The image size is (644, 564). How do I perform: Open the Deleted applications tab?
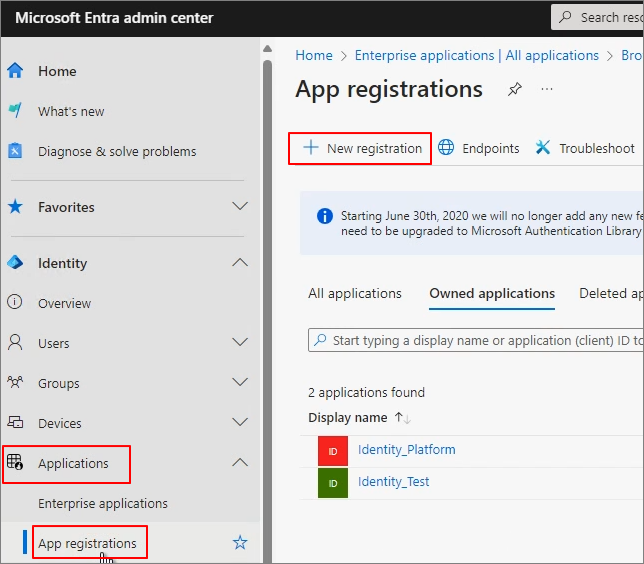pos(611,293)
